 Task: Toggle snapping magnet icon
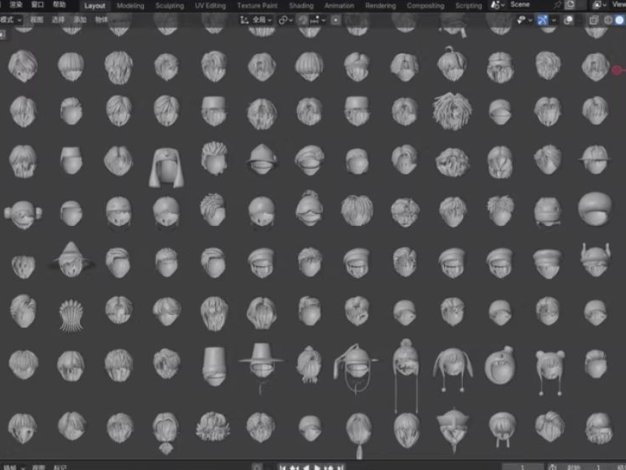[304, 19]
